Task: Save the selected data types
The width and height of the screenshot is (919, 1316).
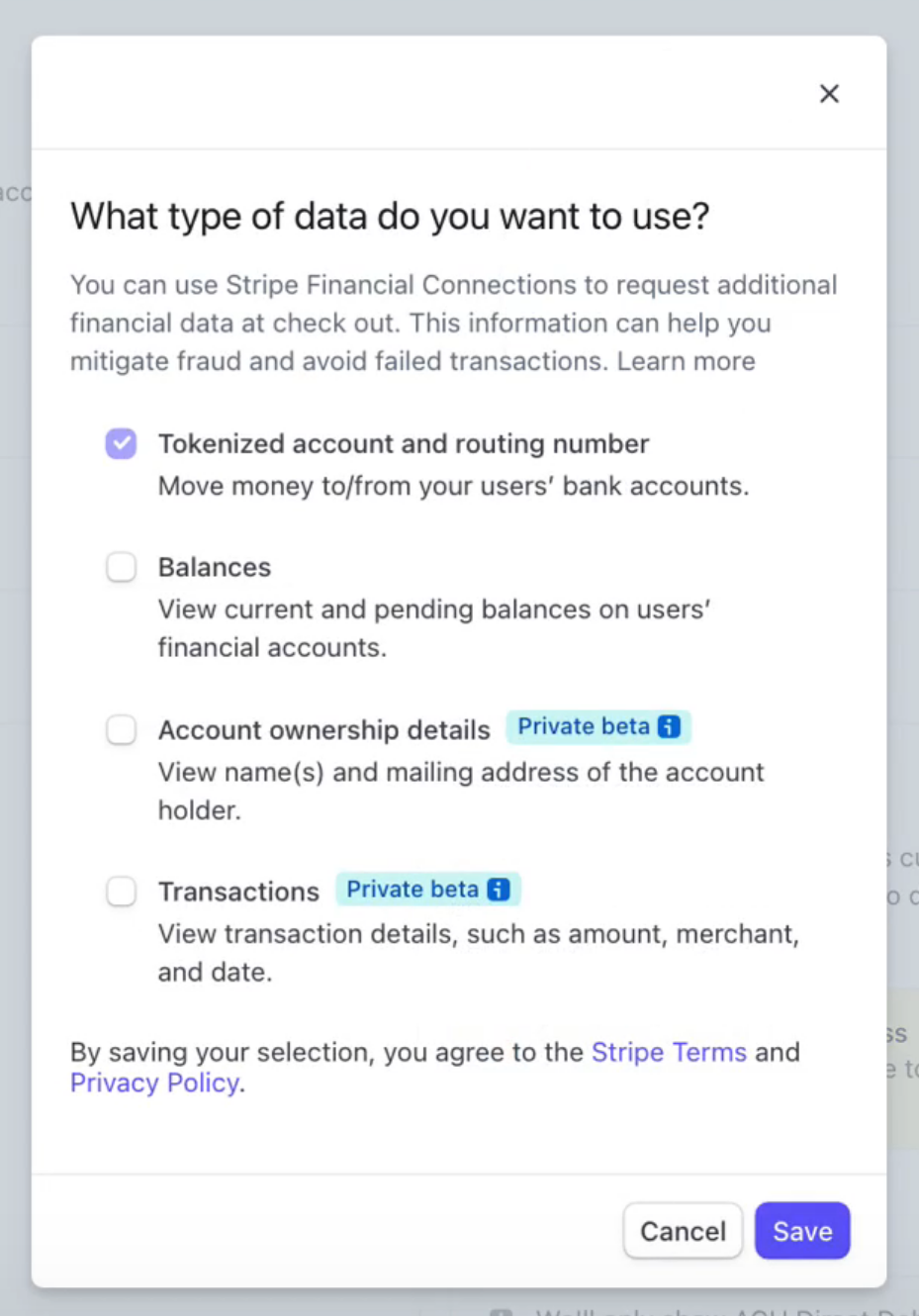Action: 801,1230
